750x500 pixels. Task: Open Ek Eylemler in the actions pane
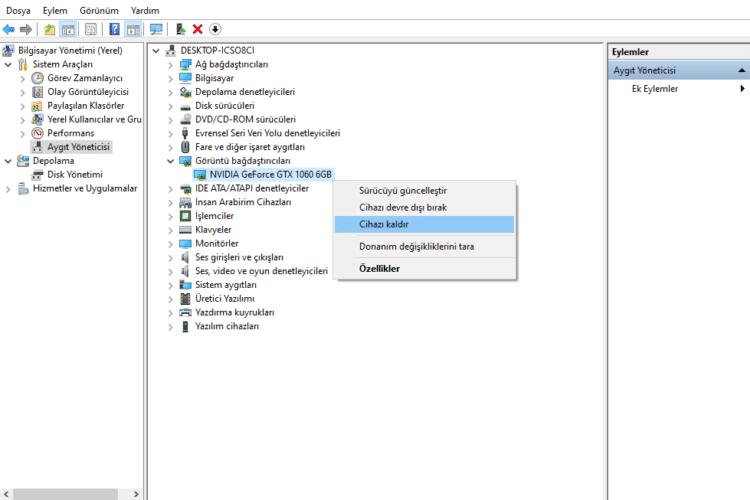655,88
